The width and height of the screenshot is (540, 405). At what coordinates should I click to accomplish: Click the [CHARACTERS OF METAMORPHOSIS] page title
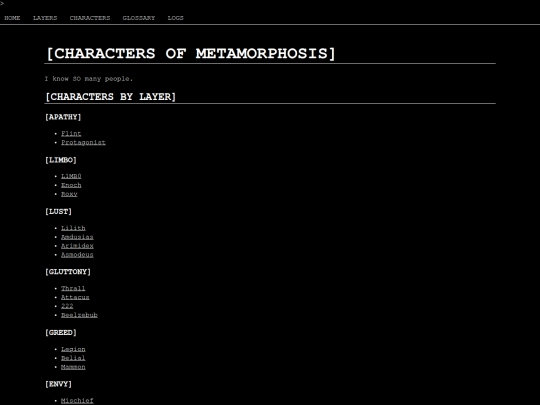coord(190,54)
